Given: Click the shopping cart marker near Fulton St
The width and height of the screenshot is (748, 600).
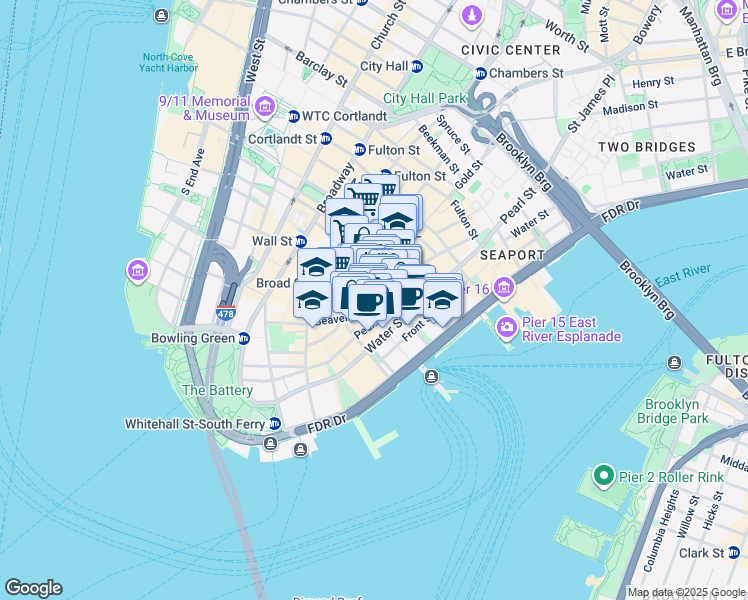Looking at the screenshot, I should pyautogui.click(x=364, y=199).
